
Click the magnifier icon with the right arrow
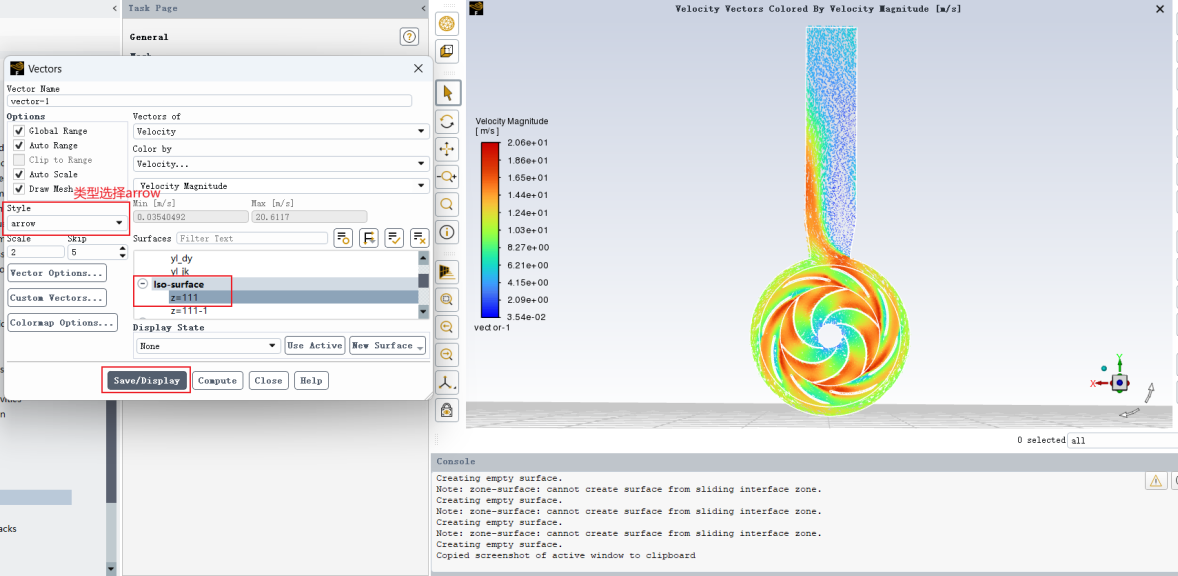(448, 354)
